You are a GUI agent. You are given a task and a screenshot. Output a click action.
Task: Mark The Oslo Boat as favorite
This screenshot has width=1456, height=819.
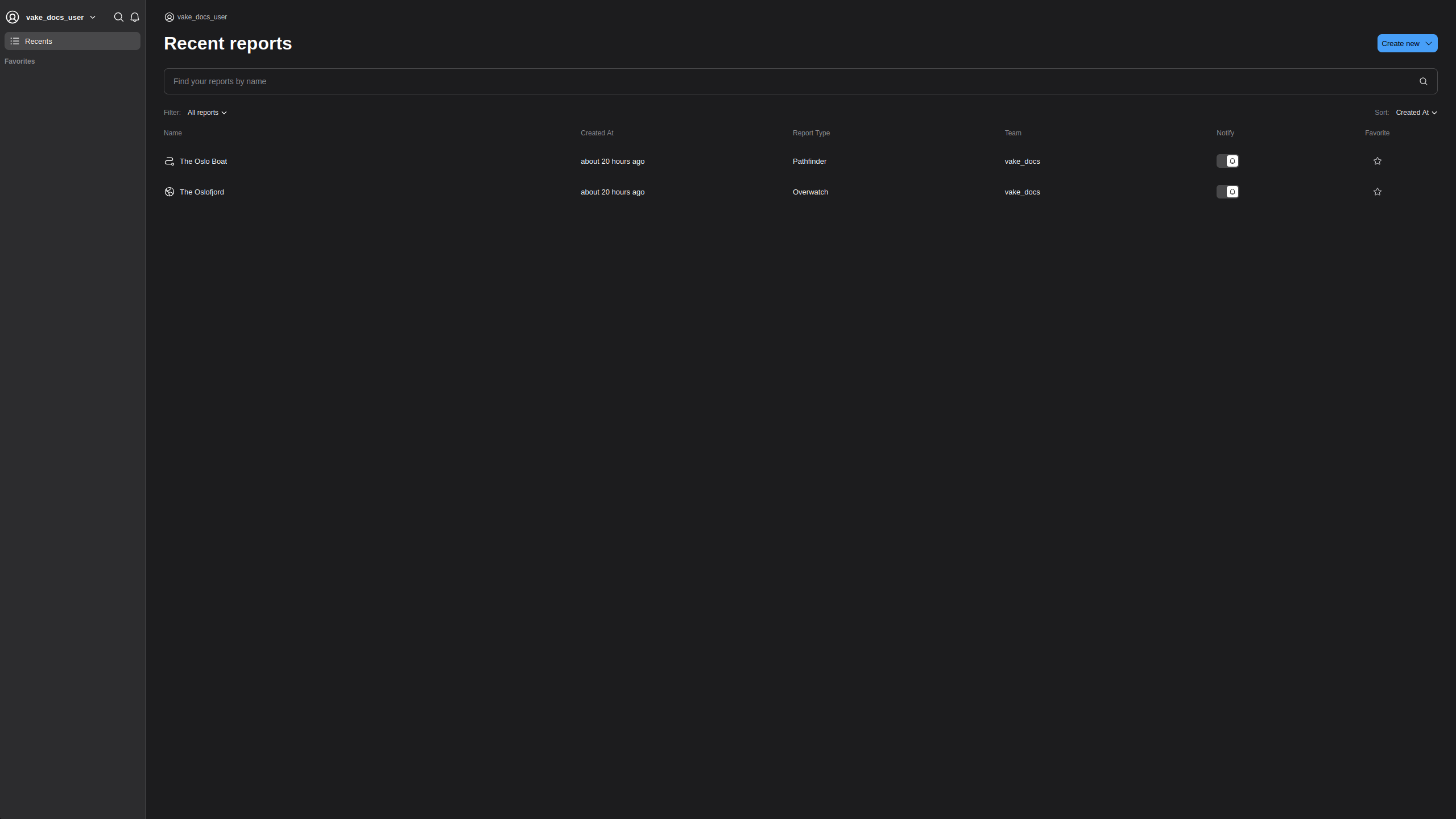click(1378, 161)
